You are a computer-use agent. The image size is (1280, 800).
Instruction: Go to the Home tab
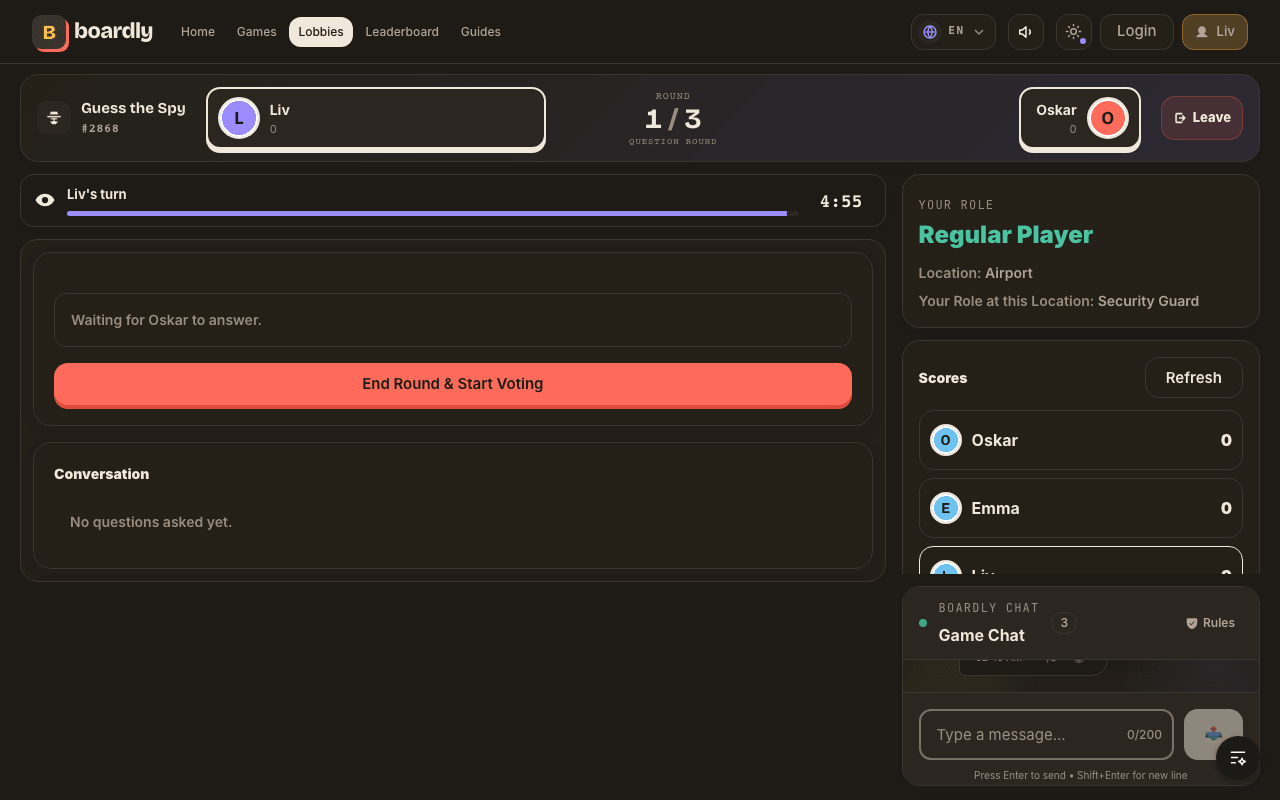pyautogui.click(x=198, y=32)
